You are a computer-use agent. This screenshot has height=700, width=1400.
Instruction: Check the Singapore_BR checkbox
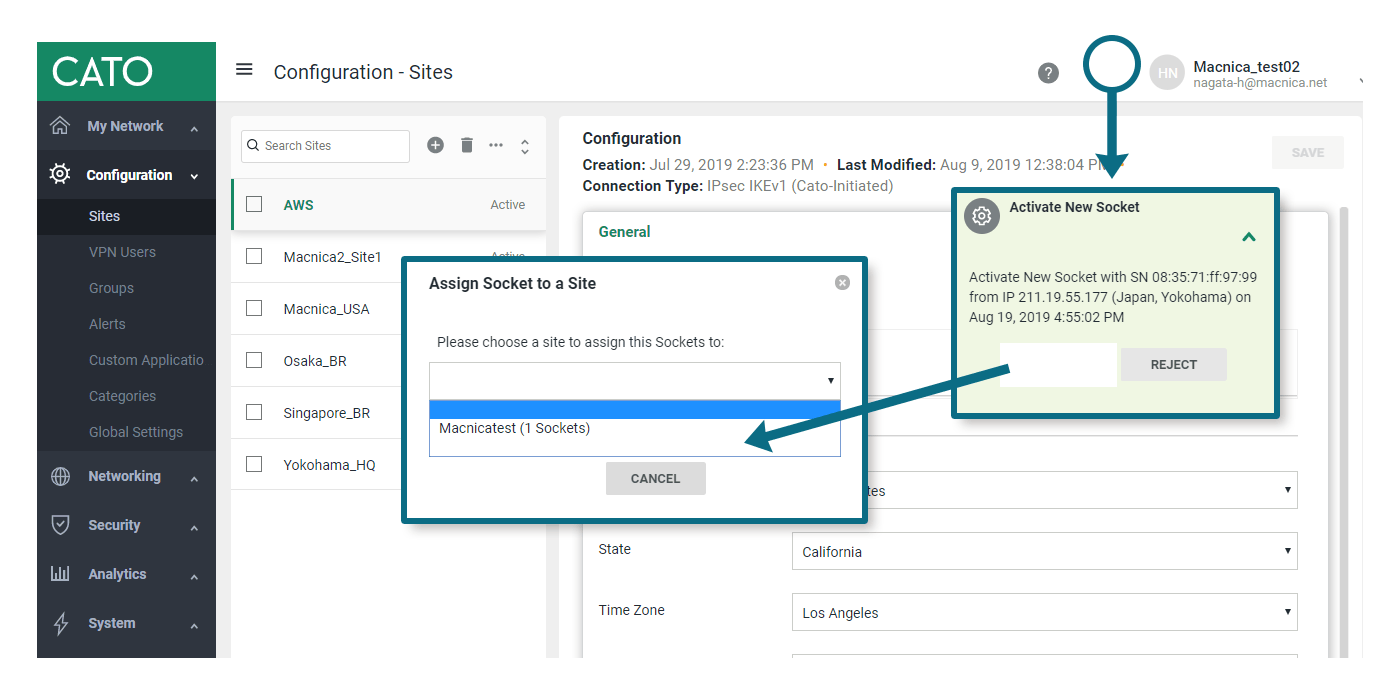click(x=254, y=412)
